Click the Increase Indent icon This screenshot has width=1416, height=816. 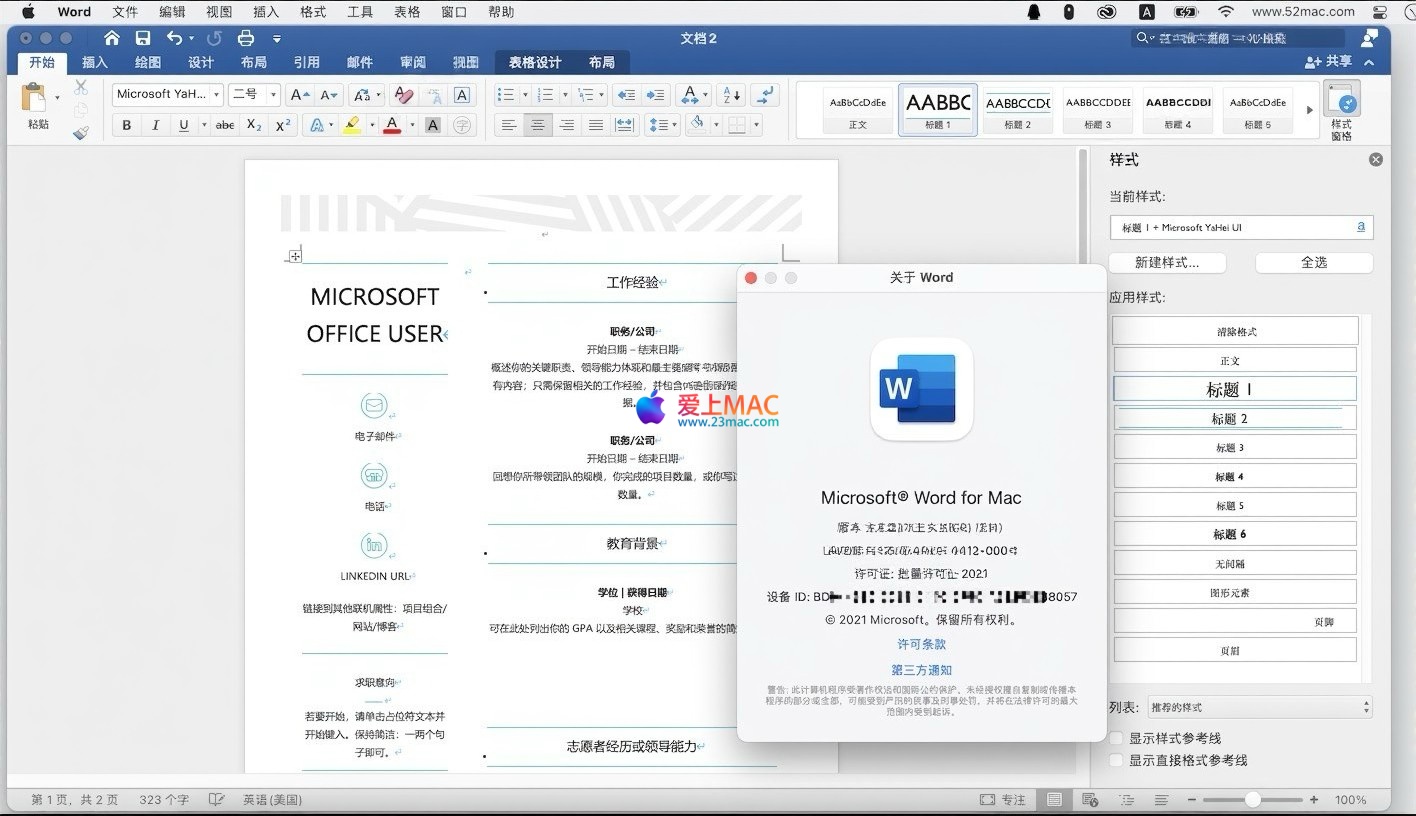coord(655,95)
